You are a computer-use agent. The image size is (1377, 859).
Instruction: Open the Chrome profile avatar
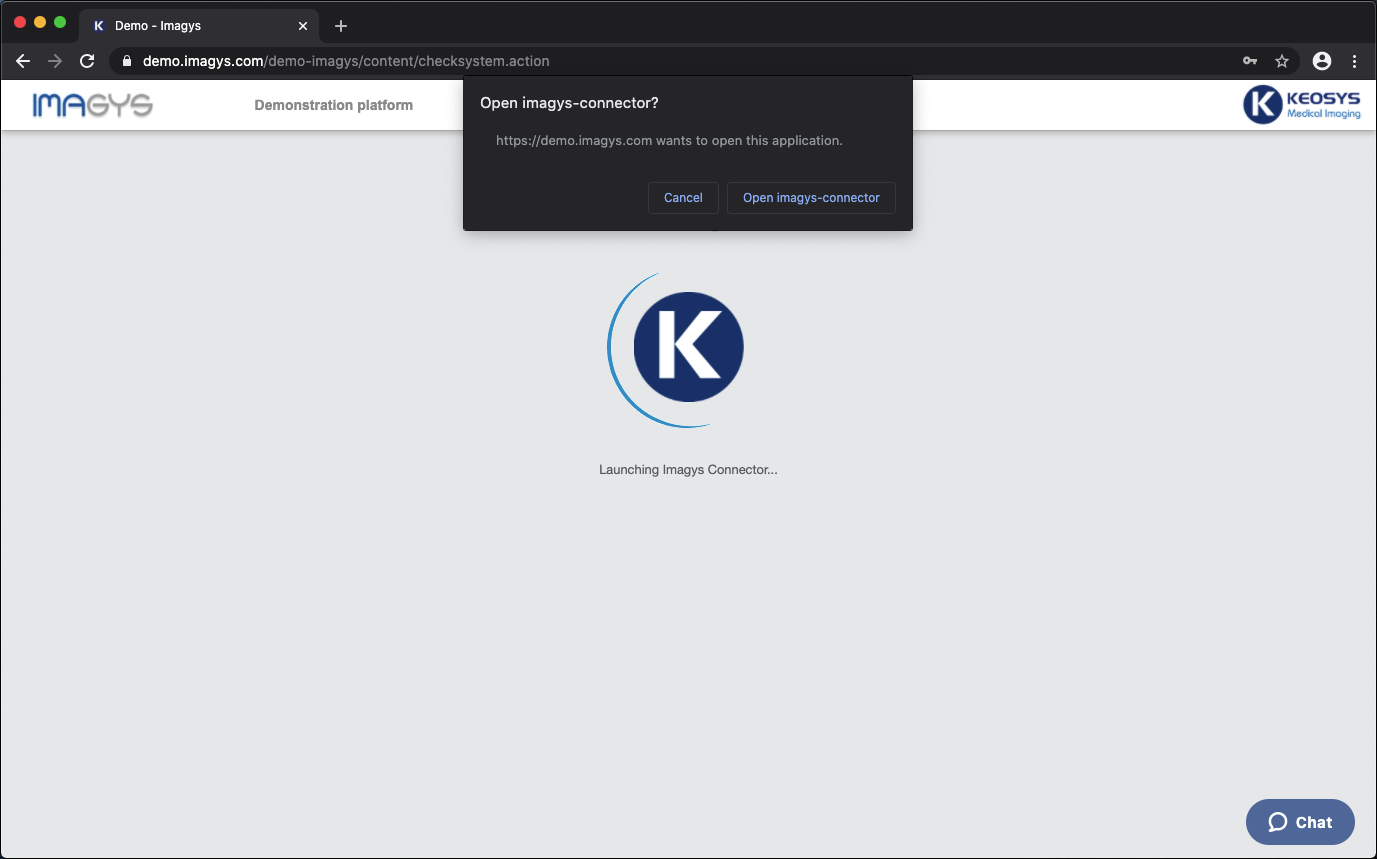(x=1322, y=61)
